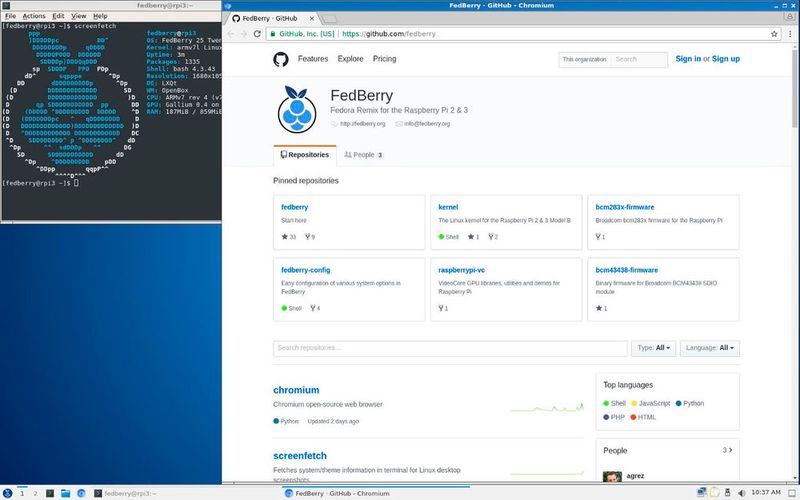
Task: Click the volume speaker tray icon
Action: click(x=741, y=493)
